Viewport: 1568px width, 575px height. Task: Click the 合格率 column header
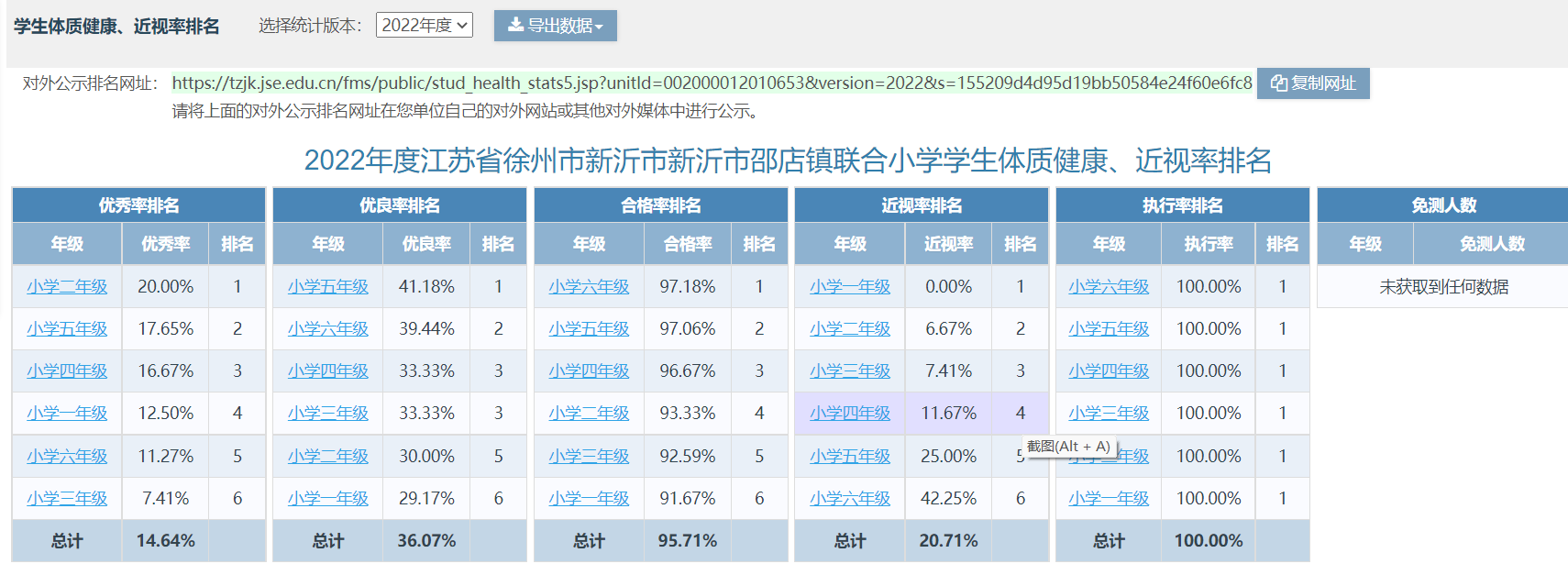point(688,244)
